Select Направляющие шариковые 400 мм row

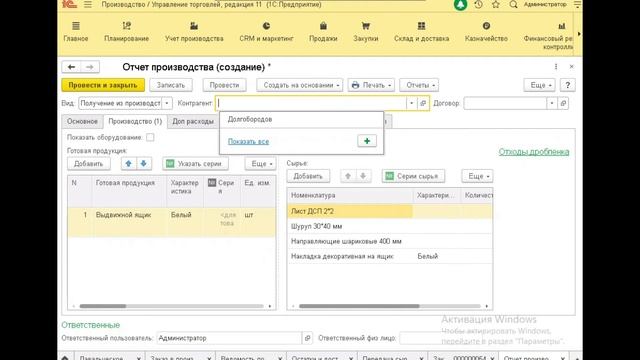tap(390, 241)
